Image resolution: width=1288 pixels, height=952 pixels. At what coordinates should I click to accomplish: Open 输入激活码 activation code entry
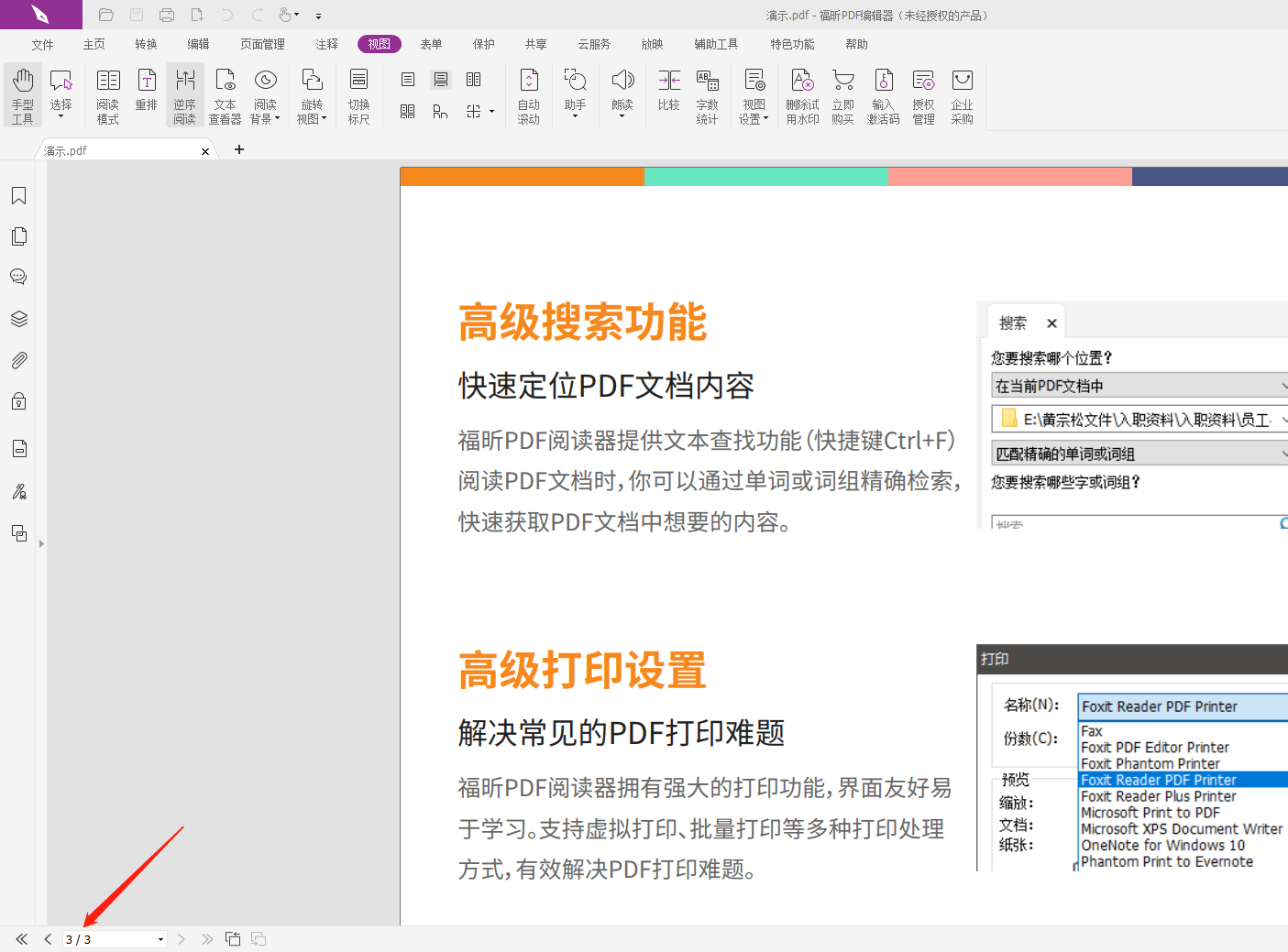tap(884, 95)
